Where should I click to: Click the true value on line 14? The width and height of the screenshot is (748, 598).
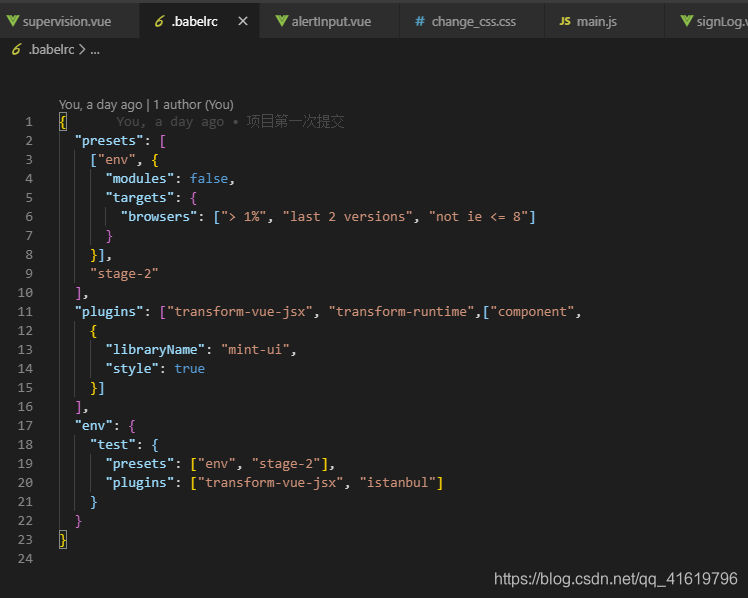[190, 369]
